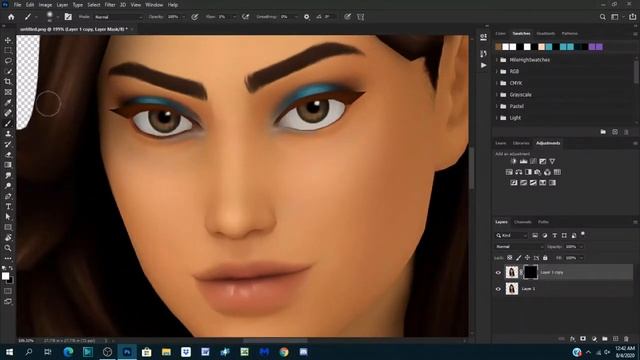Click the peach swatch in recent swatches
This screenshot has height=360, width=640.
542,47
